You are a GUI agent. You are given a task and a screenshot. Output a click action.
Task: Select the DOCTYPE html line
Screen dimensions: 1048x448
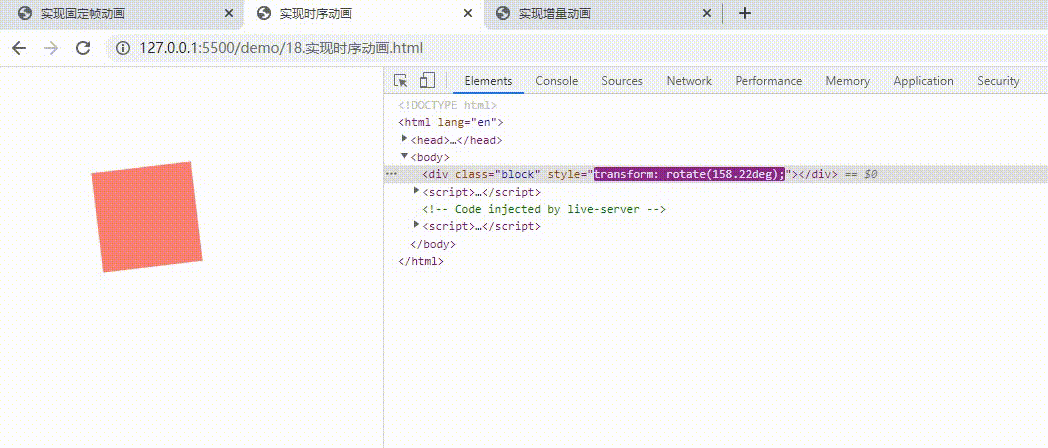coord(448,105)
